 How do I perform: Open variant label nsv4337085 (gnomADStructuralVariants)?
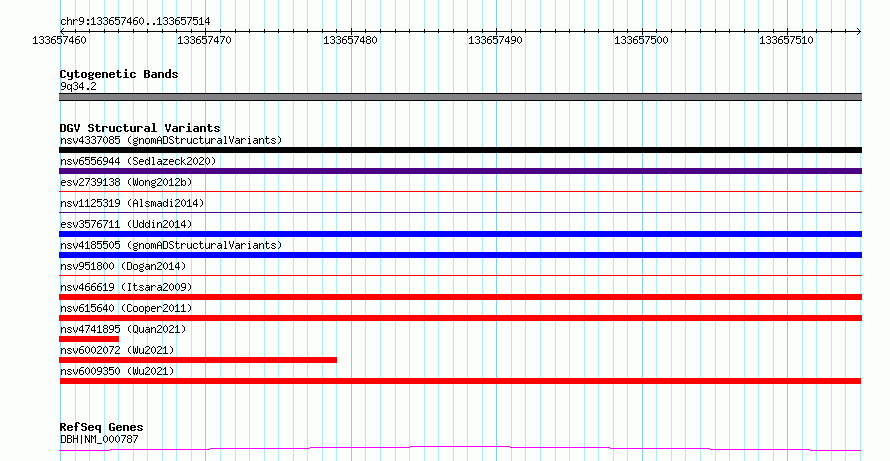tap(171, 140)
